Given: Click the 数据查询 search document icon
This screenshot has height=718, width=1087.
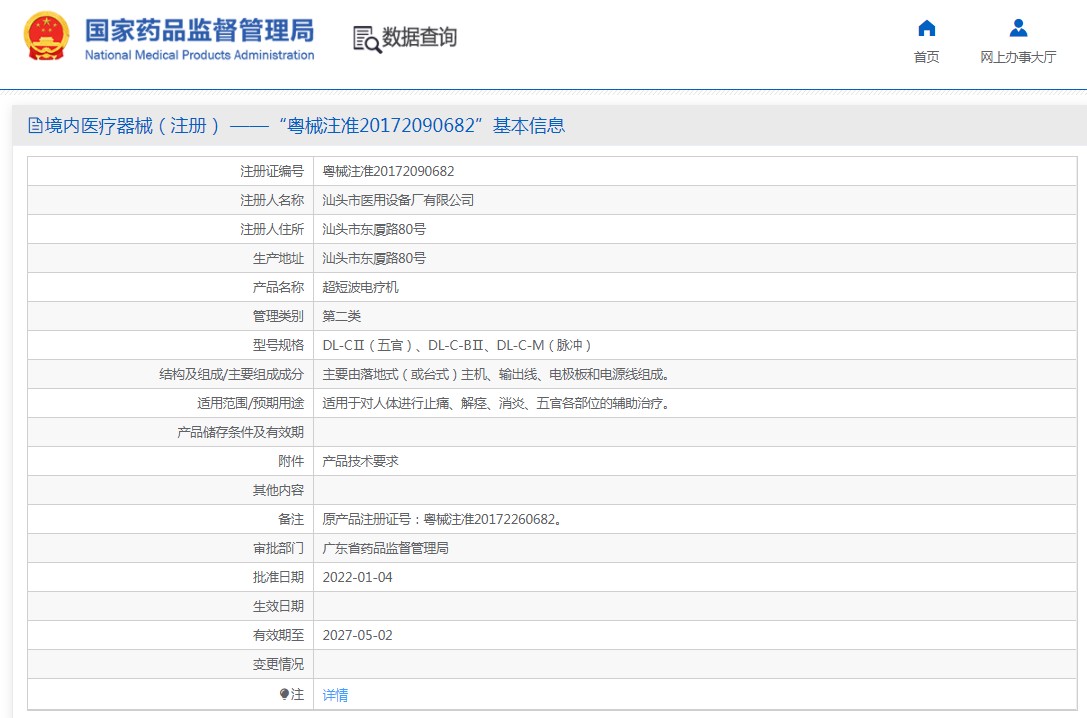Looking at the screenshot, I should 367,40.
